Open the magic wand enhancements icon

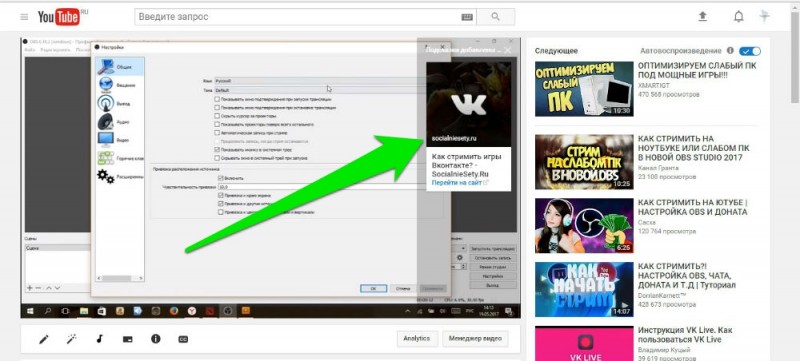(x=71, y=339)
